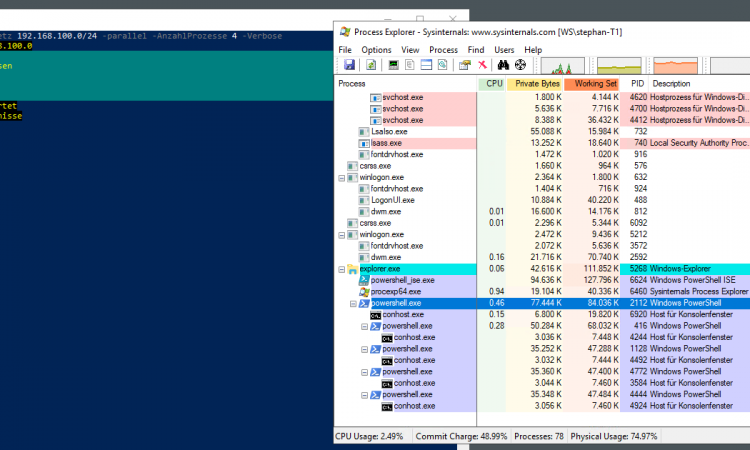Click 'Processes: 78' in status bar
Viewport: 750px width, 450px height.
(x=539, y=436)
